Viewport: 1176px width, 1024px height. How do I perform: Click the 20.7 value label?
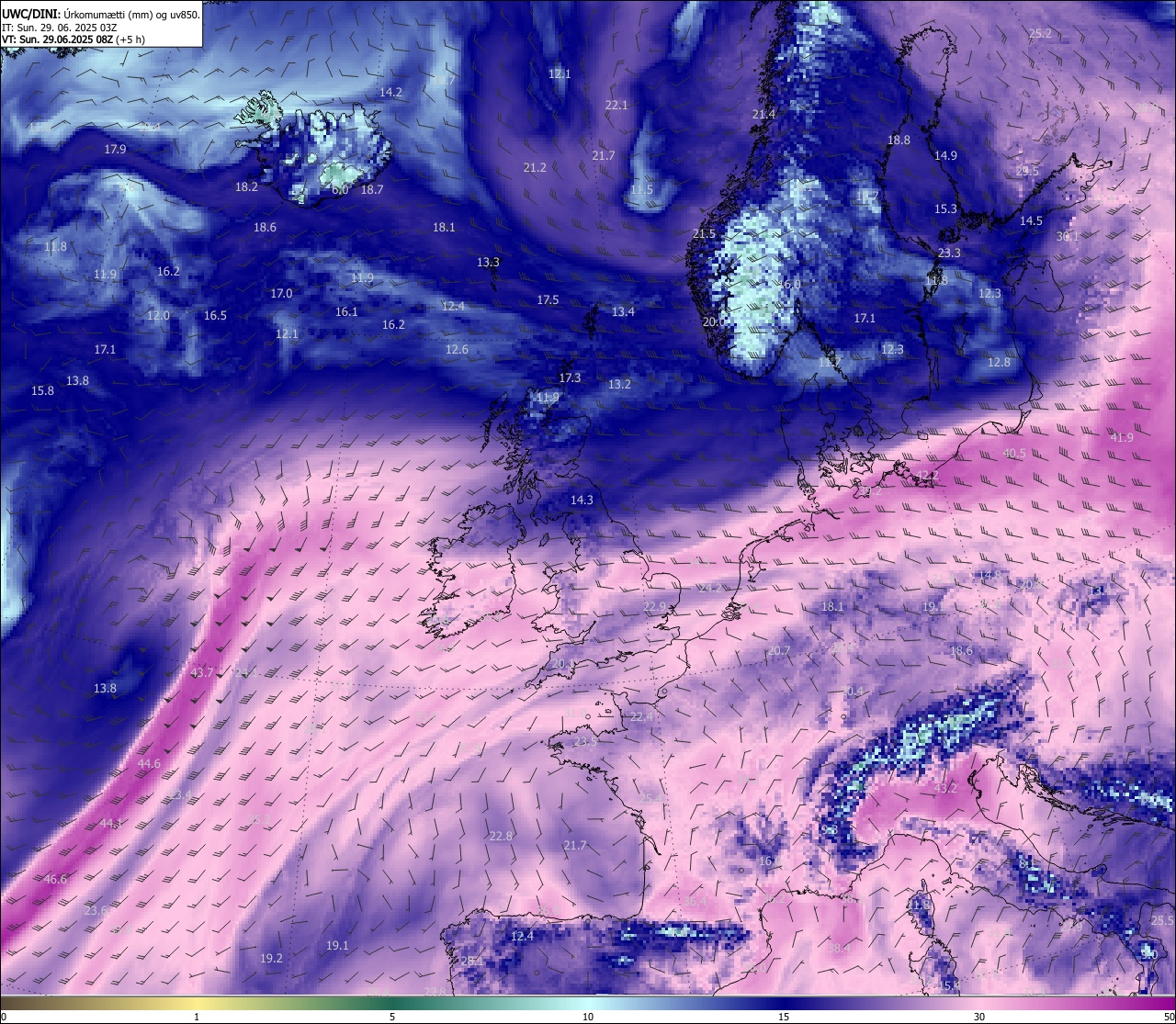coord(778,651)
